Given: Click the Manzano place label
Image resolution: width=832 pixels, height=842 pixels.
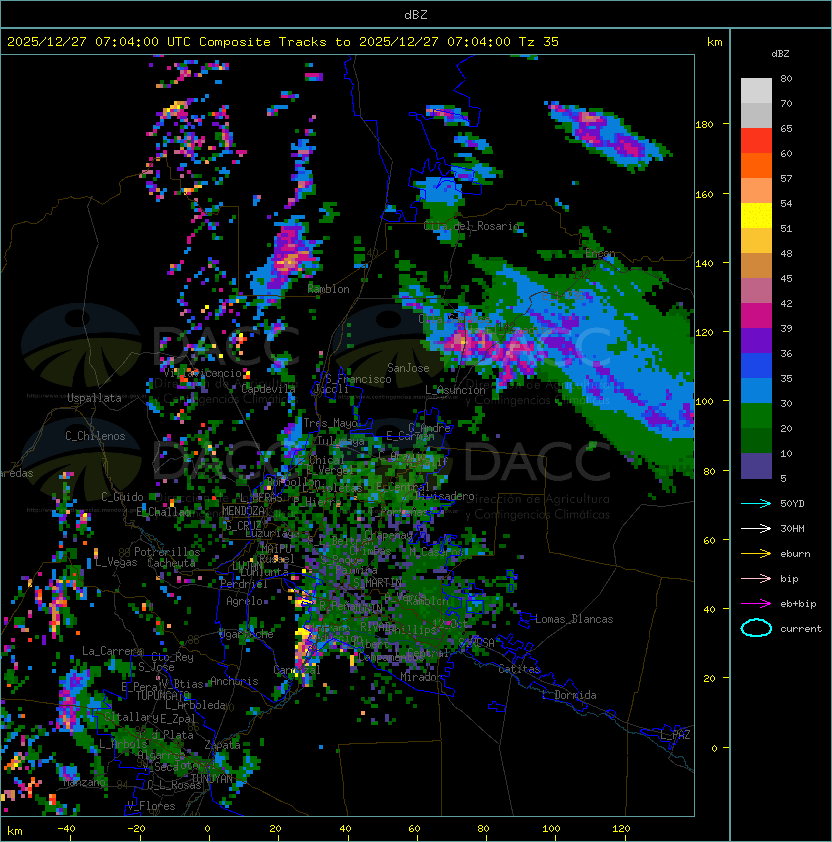Looking at the screenshot, I should pos(85,782).
